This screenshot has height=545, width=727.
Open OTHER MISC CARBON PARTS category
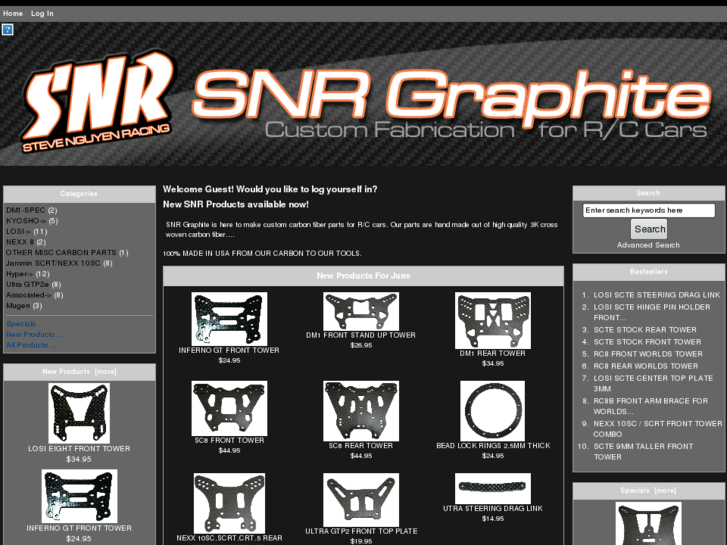point(61,253)
